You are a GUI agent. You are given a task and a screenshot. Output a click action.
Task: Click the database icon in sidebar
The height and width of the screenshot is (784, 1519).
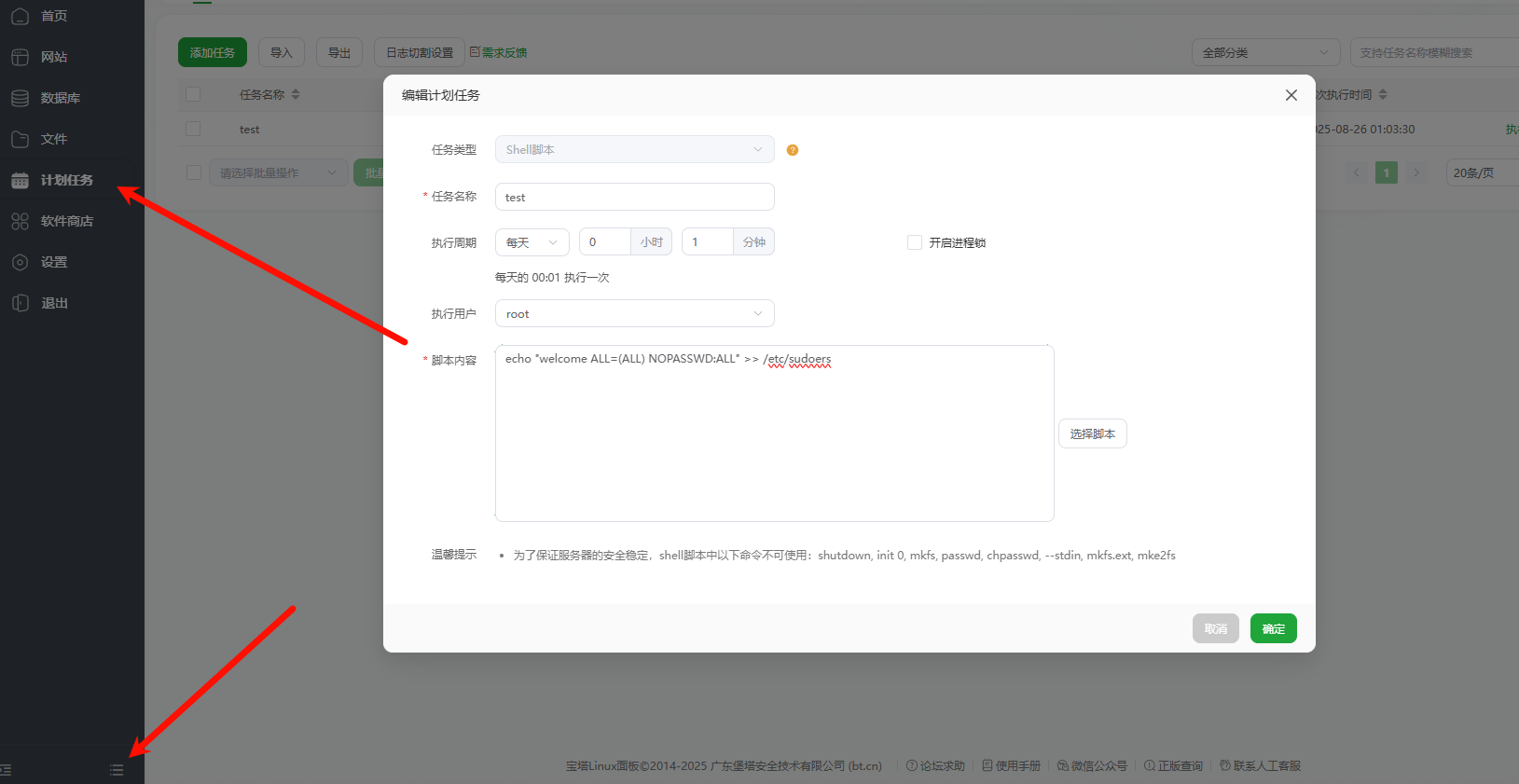[x=20, y=98]
